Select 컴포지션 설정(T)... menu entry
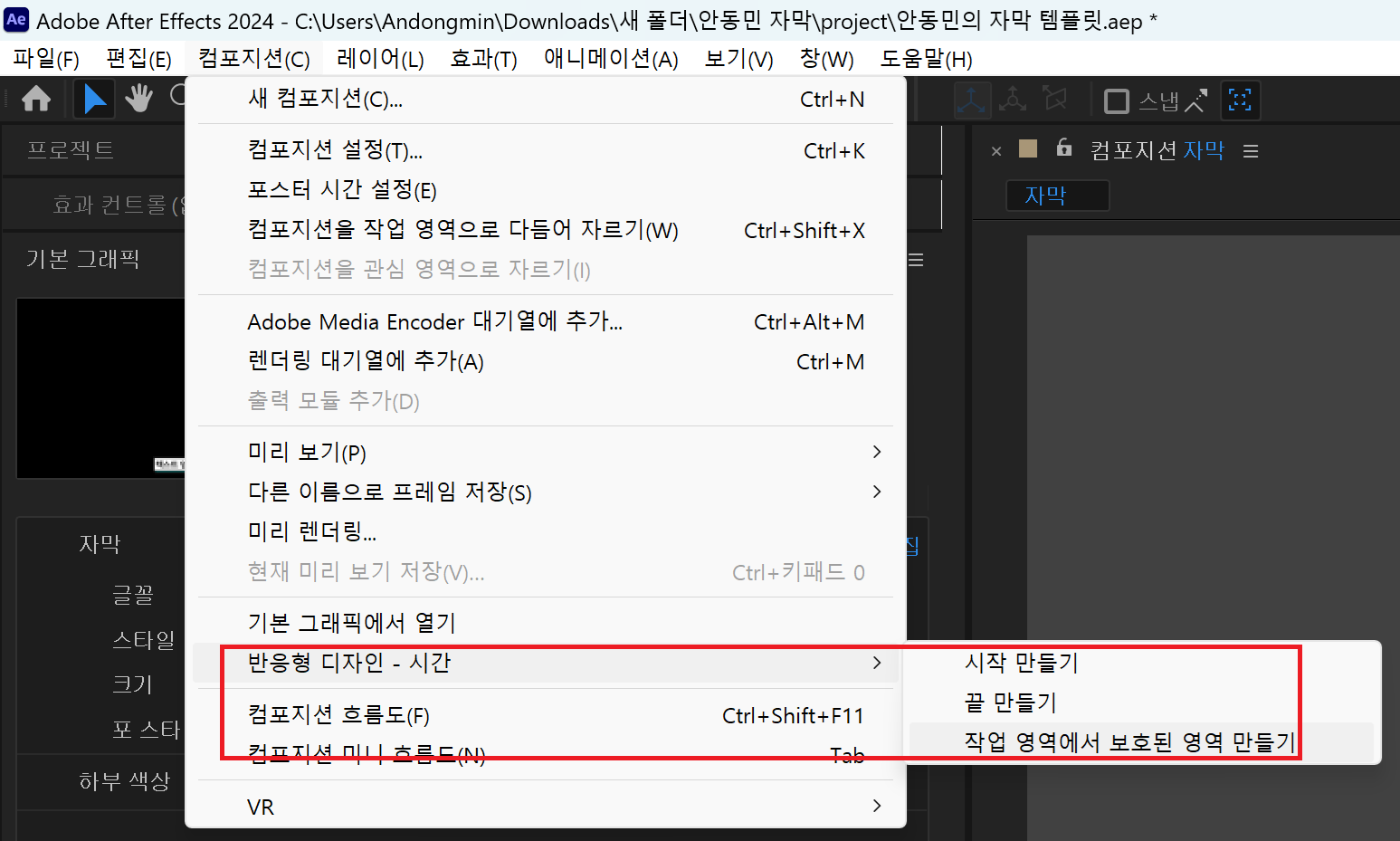Viewport: 1400px width, 841px height. click(x=335, y=150)
